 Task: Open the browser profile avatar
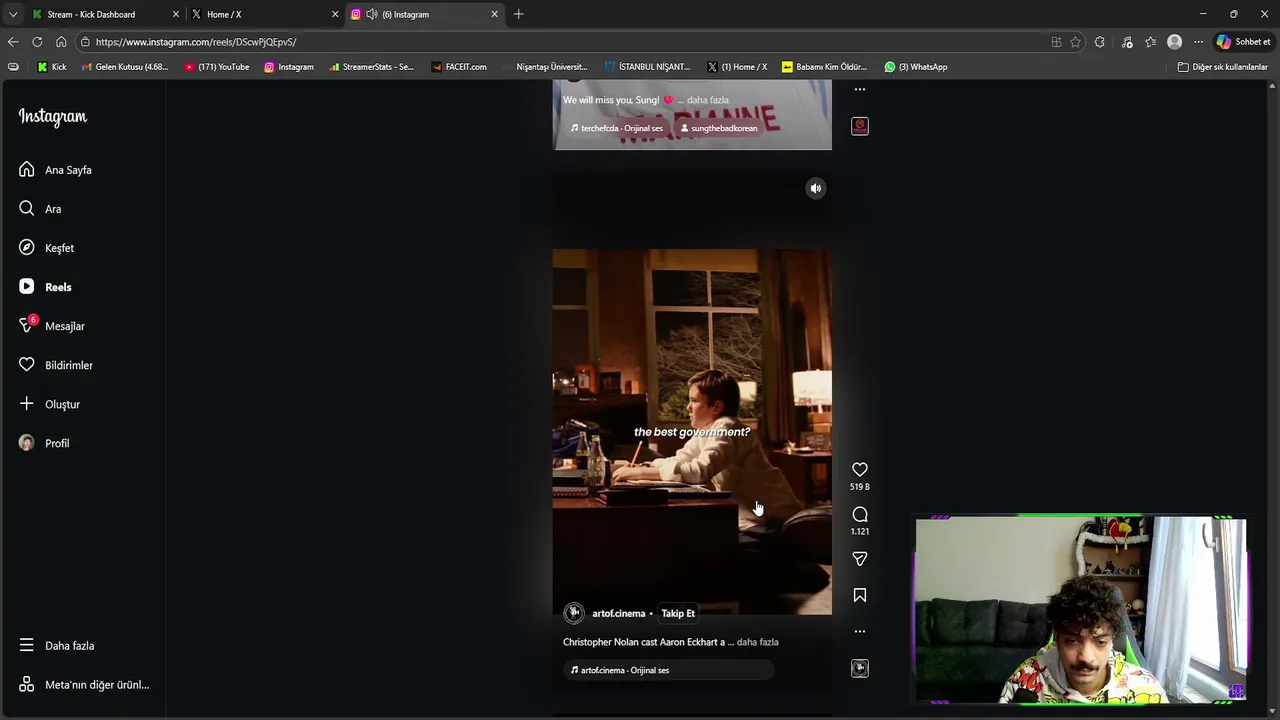1175,42
